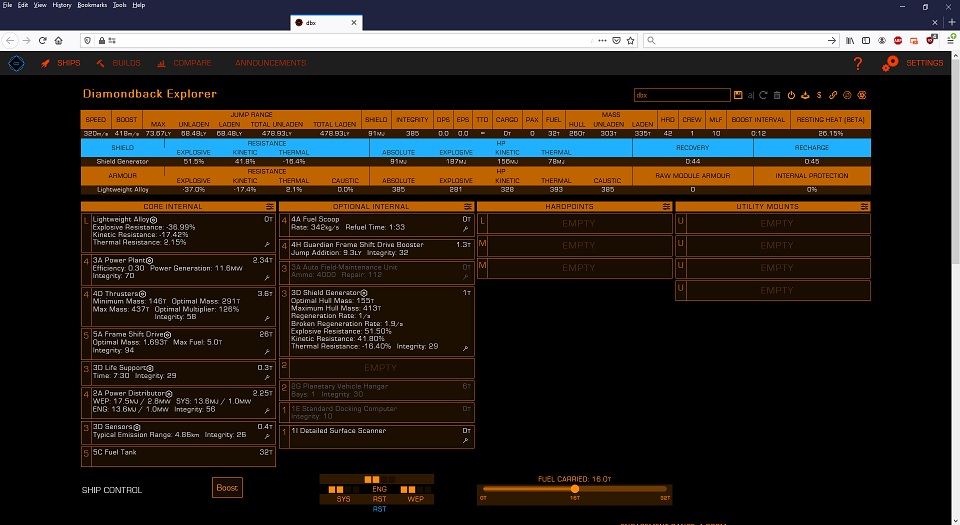Open the Firefox hamburger menu
The image size is (960, 525).
click(950, 40)
